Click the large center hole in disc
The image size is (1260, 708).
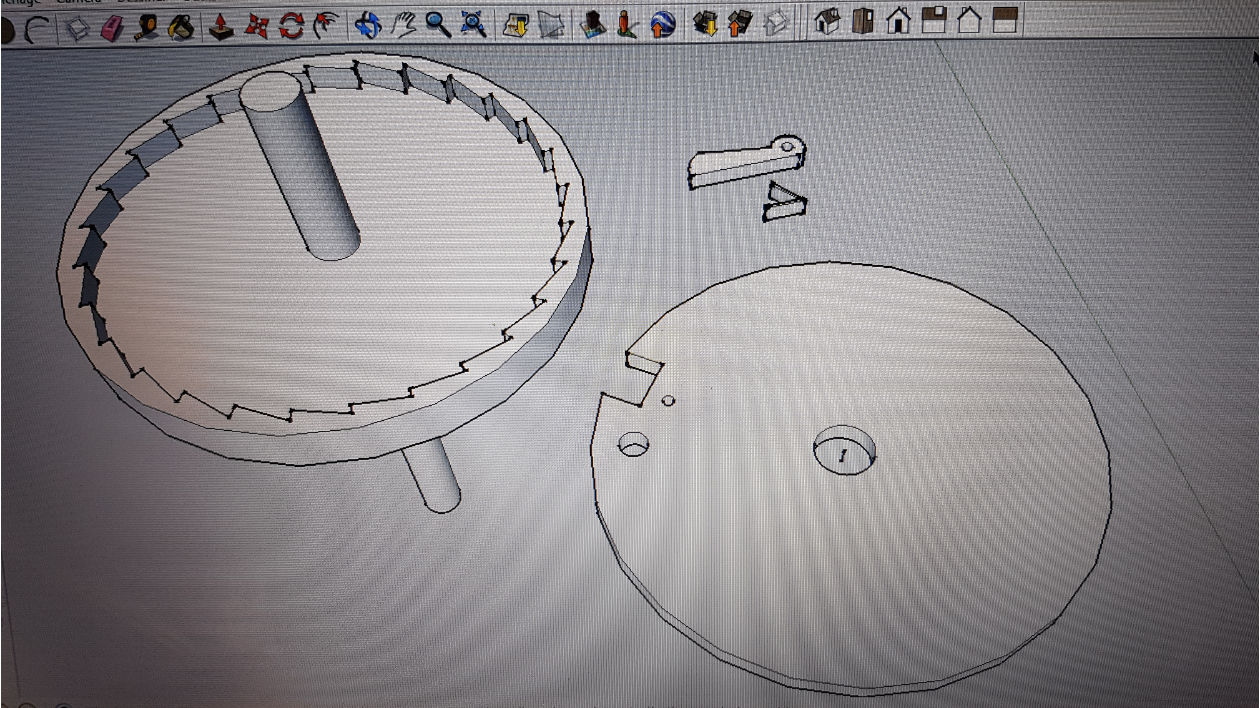click(x=846, y=450)
